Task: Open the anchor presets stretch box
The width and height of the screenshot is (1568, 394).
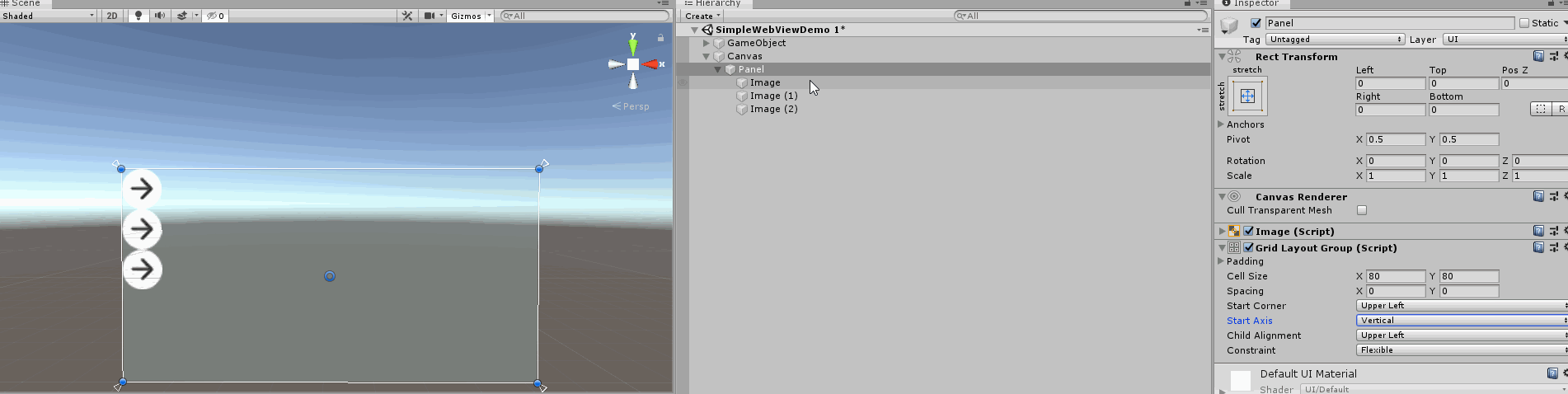Action: 1248,96
